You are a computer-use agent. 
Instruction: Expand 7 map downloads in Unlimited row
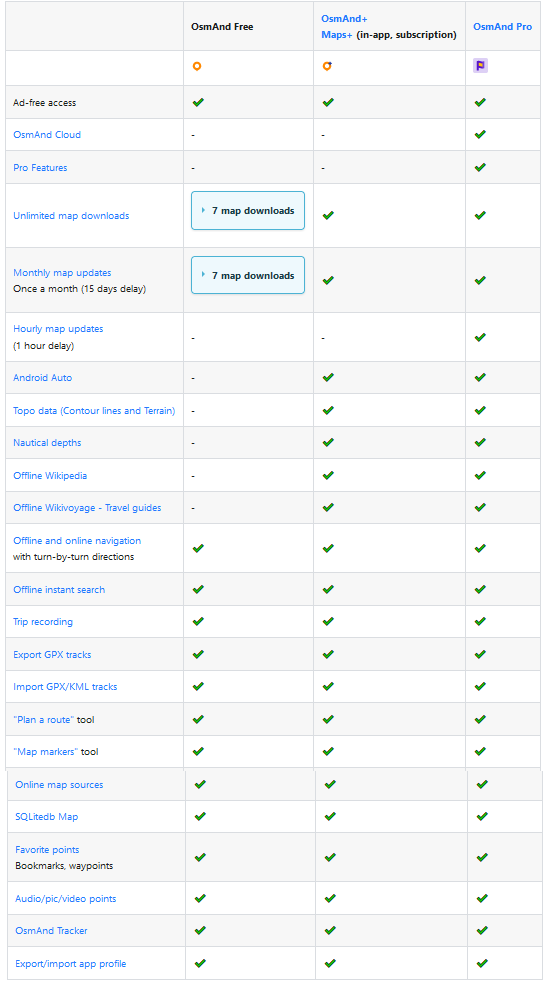coord(248,211)
